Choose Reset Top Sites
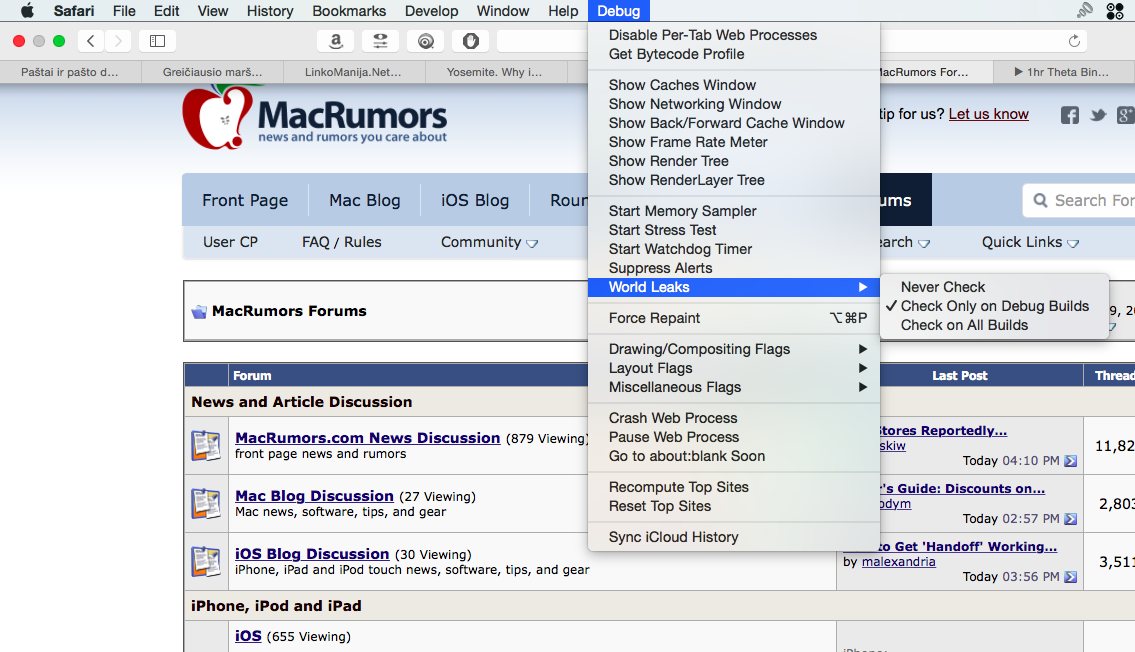 point(734,506)
